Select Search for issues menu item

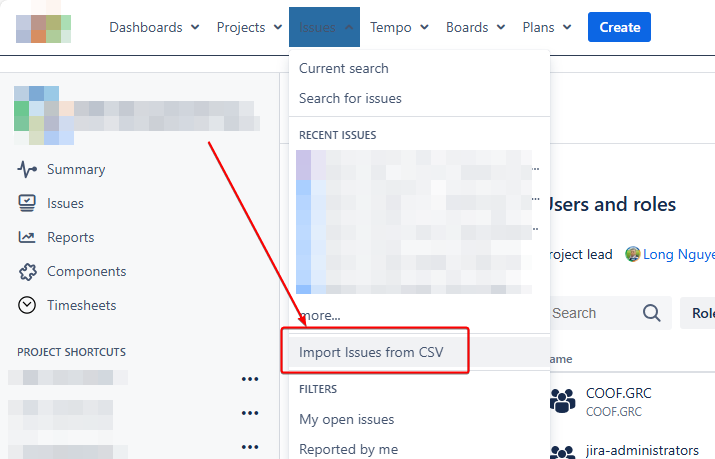pyautogui.click(x=420, y=98)
